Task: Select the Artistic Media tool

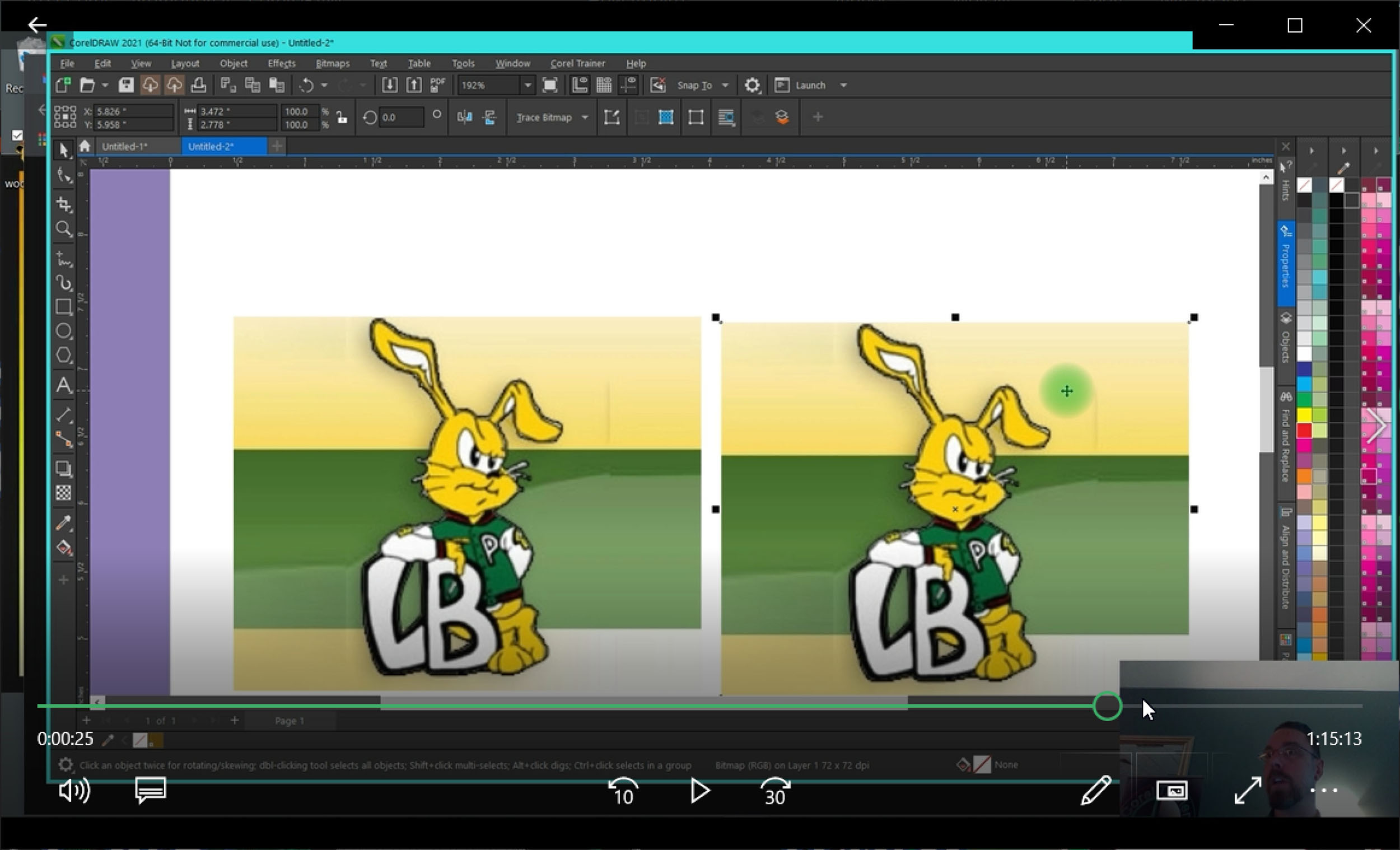Action: (64, 283)
